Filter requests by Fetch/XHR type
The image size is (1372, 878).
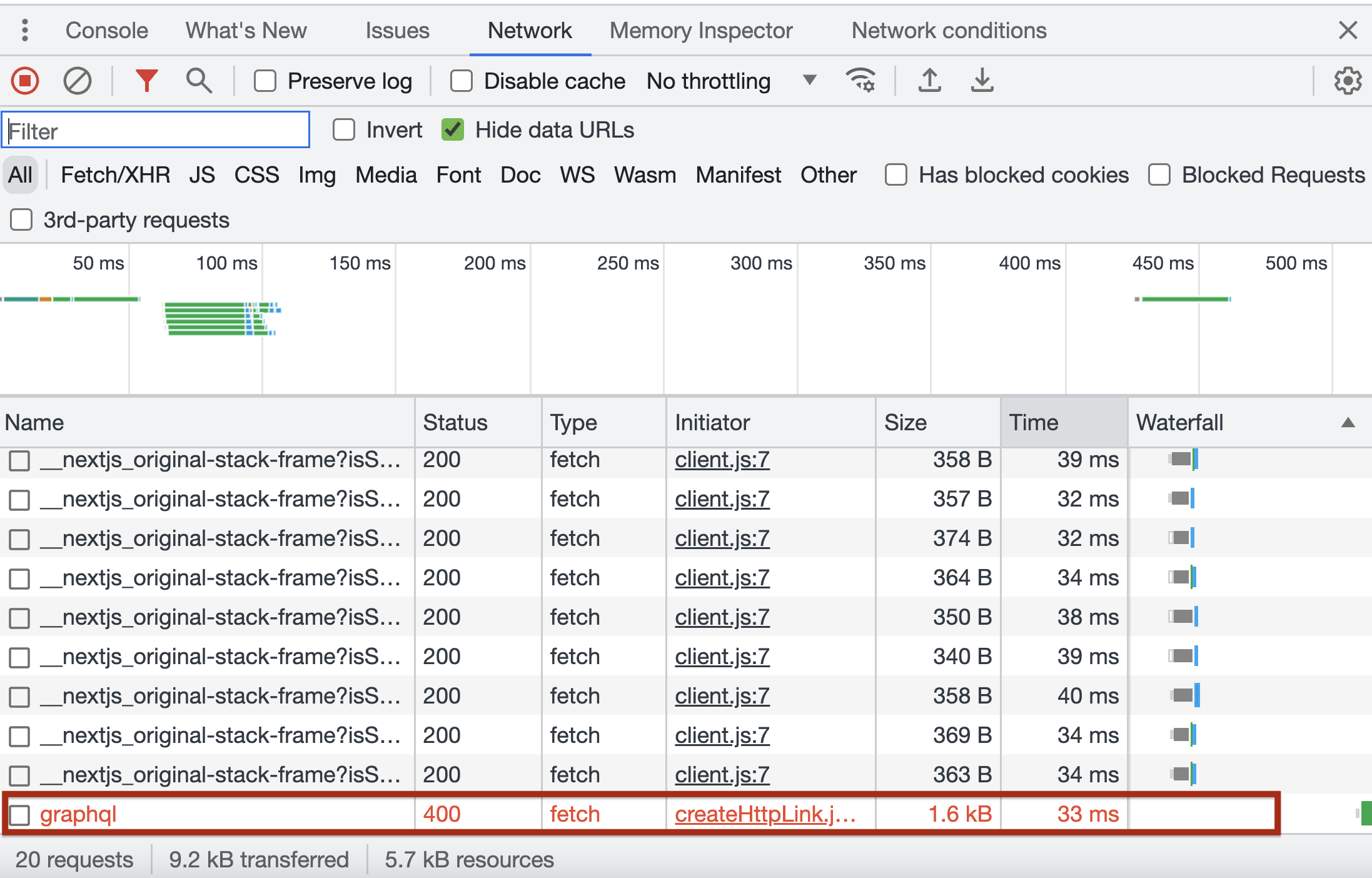(115, 175)
